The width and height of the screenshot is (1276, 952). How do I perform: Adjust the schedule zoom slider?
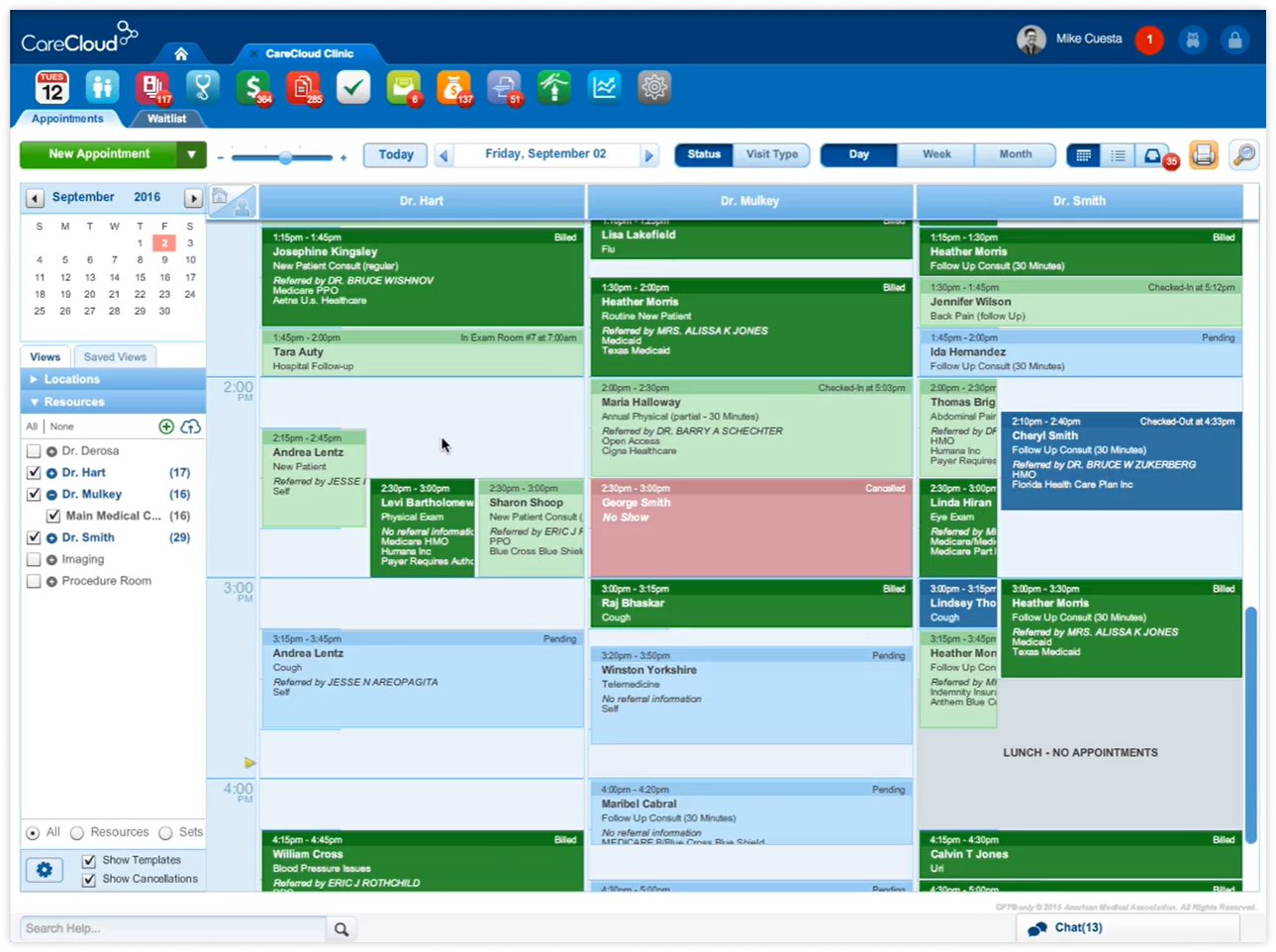tap(286, 155)
